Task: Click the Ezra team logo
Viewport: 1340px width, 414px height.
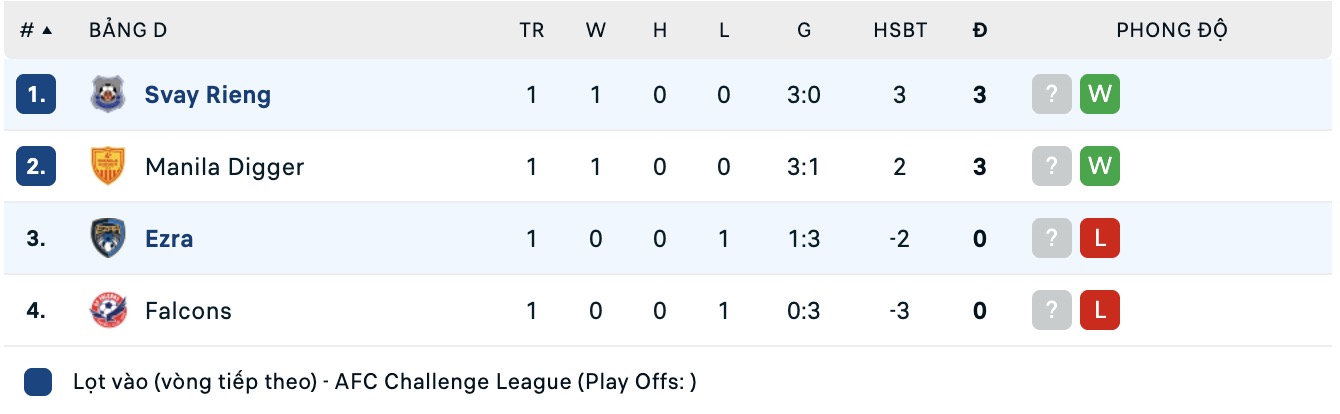Action: 107,239
